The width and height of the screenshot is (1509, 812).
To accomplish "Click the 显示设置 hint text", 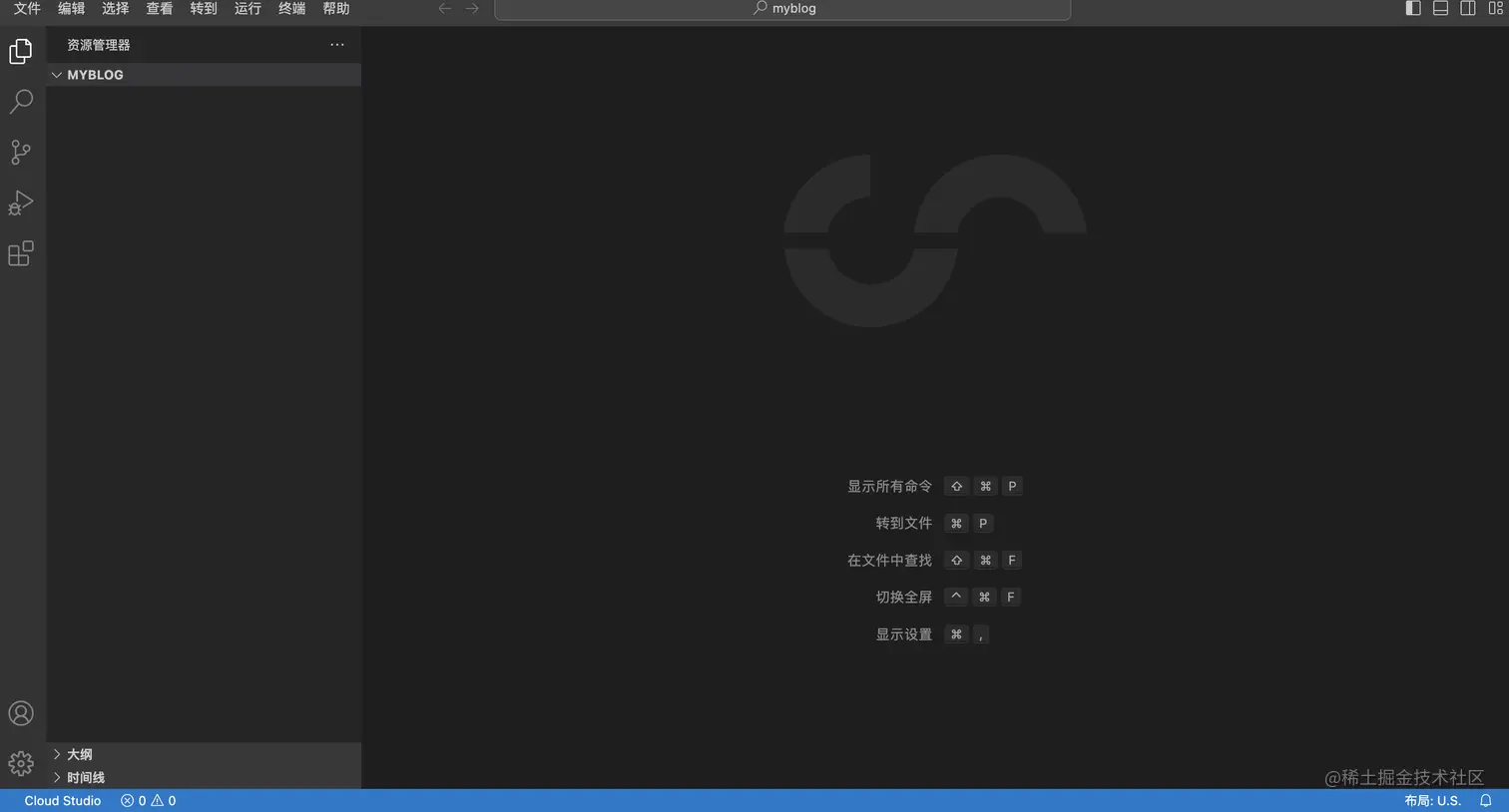I will [x=903, y=634].
